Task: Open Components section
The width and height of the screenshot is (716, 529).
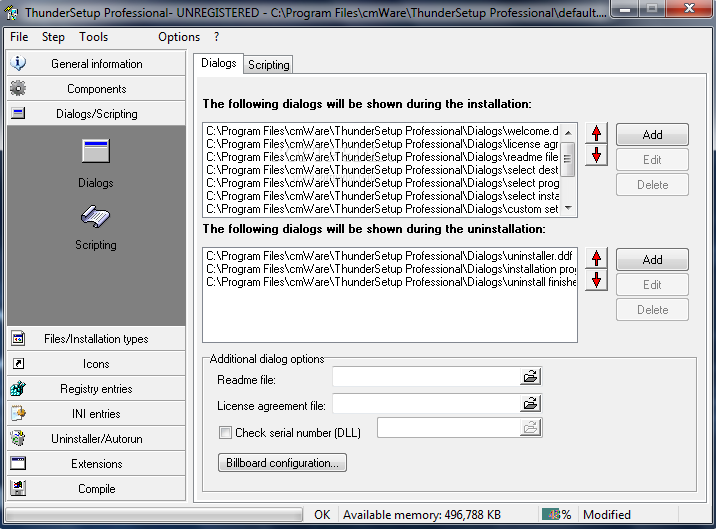Action: [x=96, y=89]
